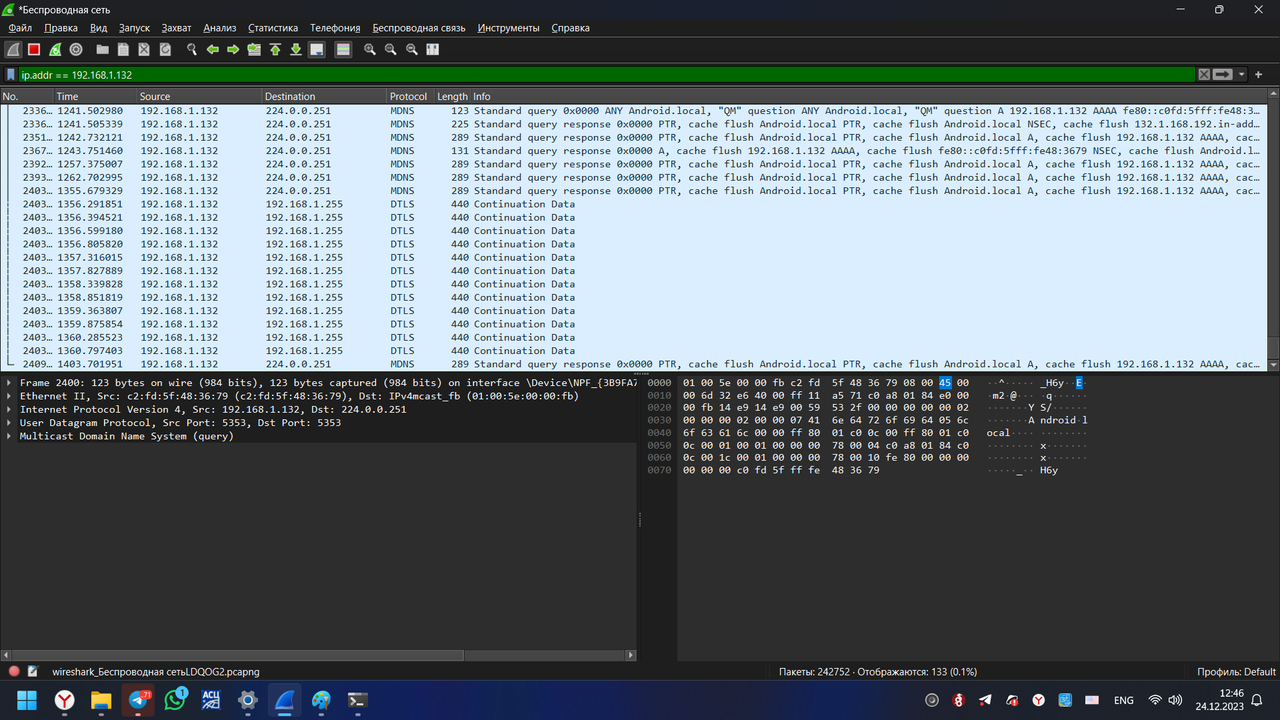Expand the Frame 2400 details row
The image size is (1280, 720).
[9, 383]
